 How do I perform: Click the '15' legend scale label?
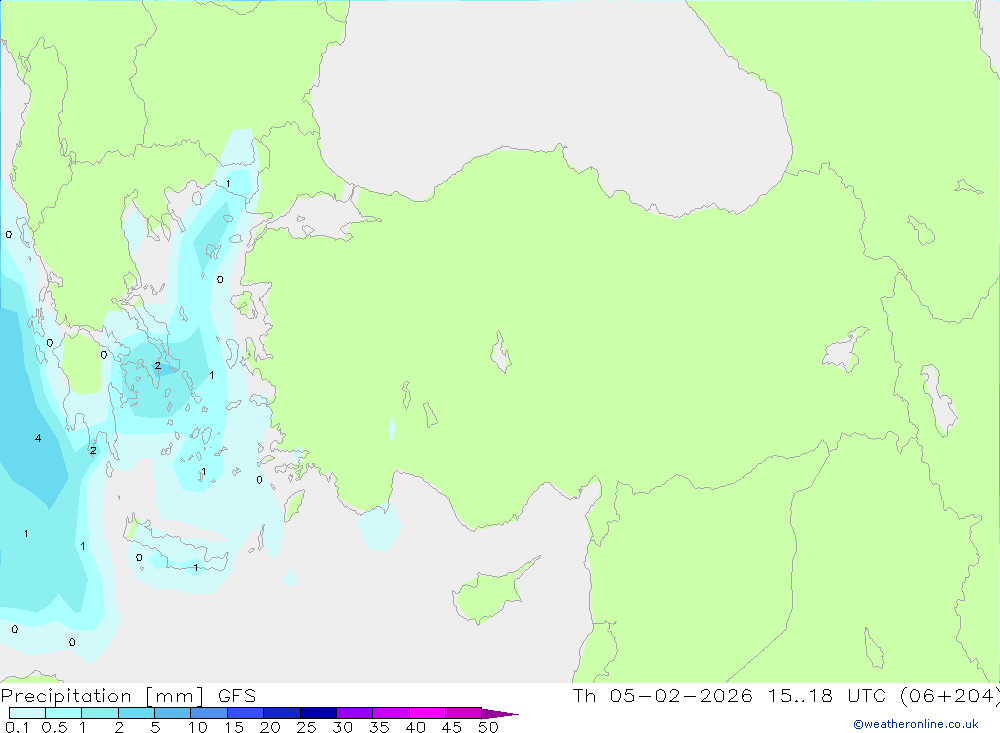[234, 727]
